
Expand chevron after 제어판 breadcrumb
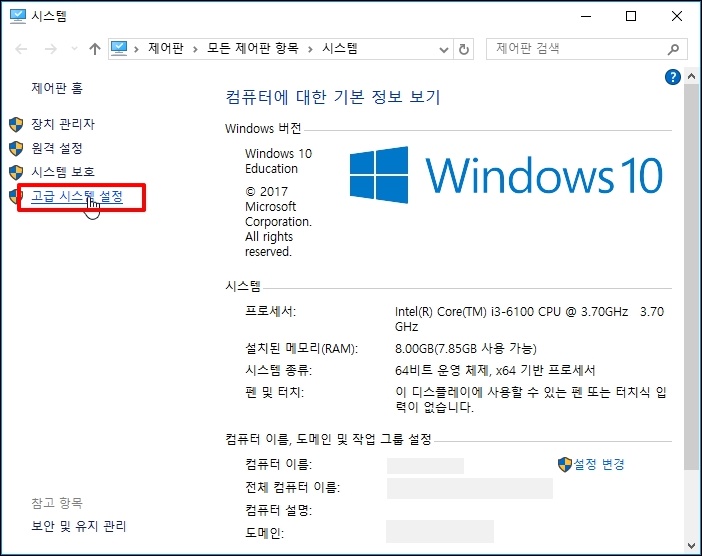(x=195, y=49)
